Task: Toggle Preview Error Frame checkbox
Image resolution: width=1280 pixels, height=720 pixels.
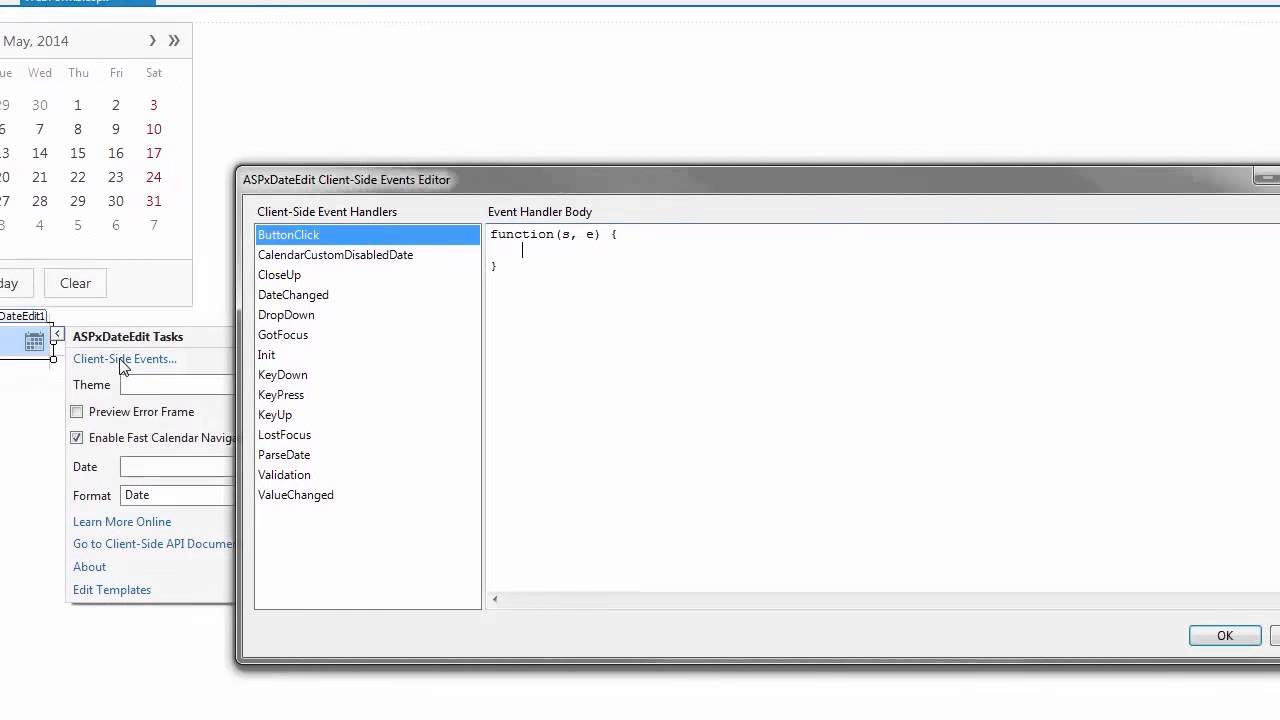Action: 77,412
